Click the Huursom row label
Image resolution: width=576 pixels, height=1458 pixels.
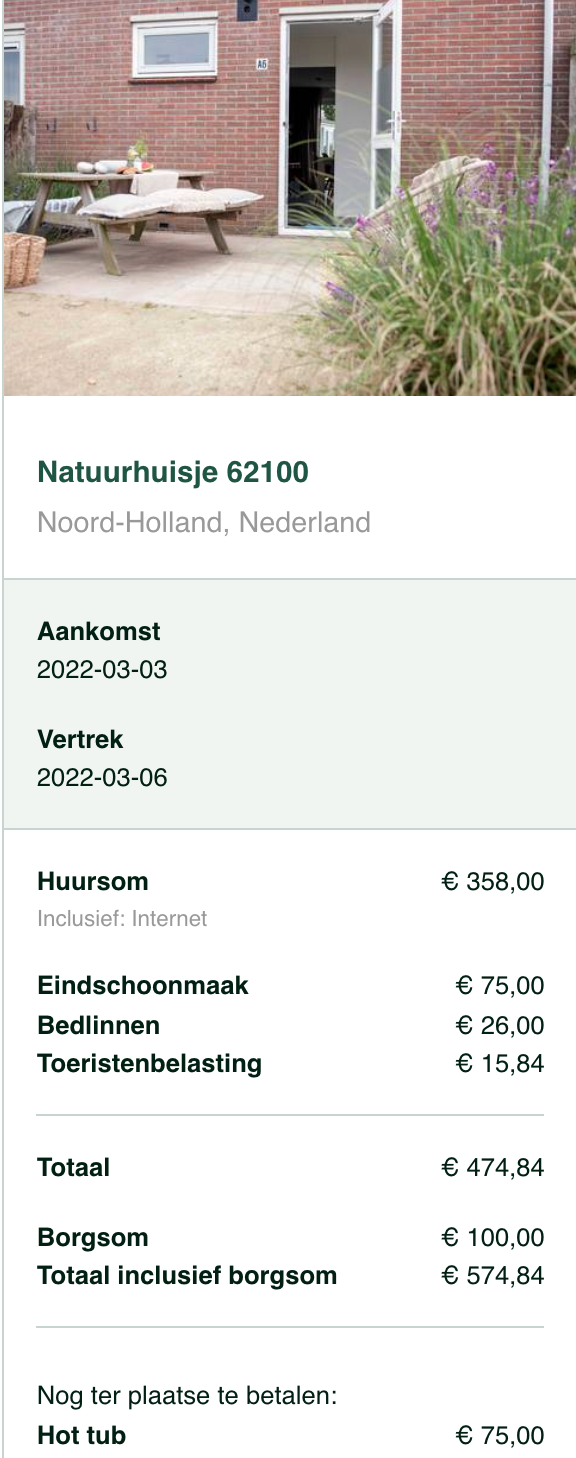(x=93, y=881)
